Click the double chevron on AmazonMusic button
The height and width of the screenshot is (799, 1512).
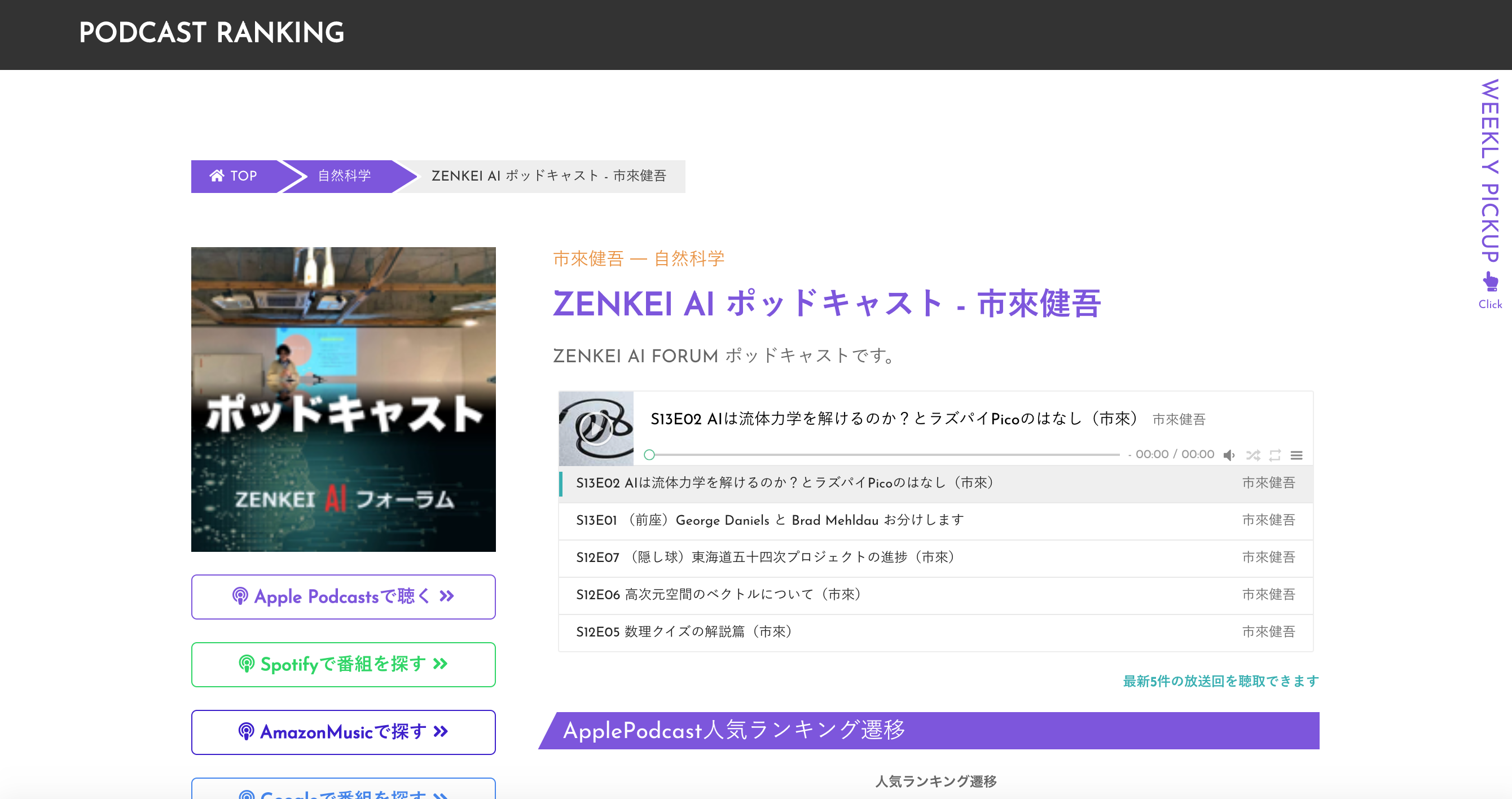point(441,731)
